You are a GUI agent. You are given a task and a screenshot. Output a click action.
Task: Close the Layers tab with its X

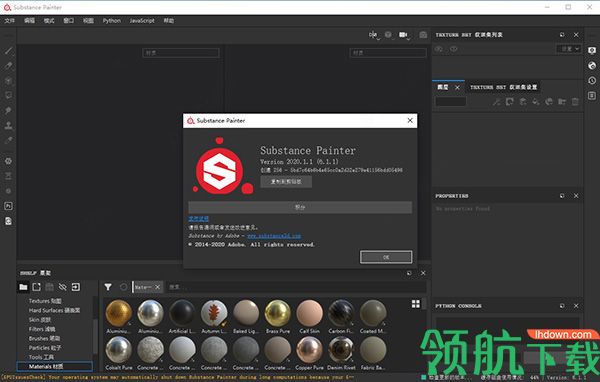click(457, 88)
